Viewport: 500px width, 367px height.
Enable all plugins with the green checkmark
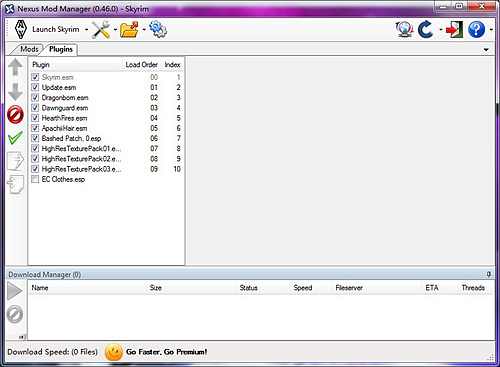click(15, 138)
